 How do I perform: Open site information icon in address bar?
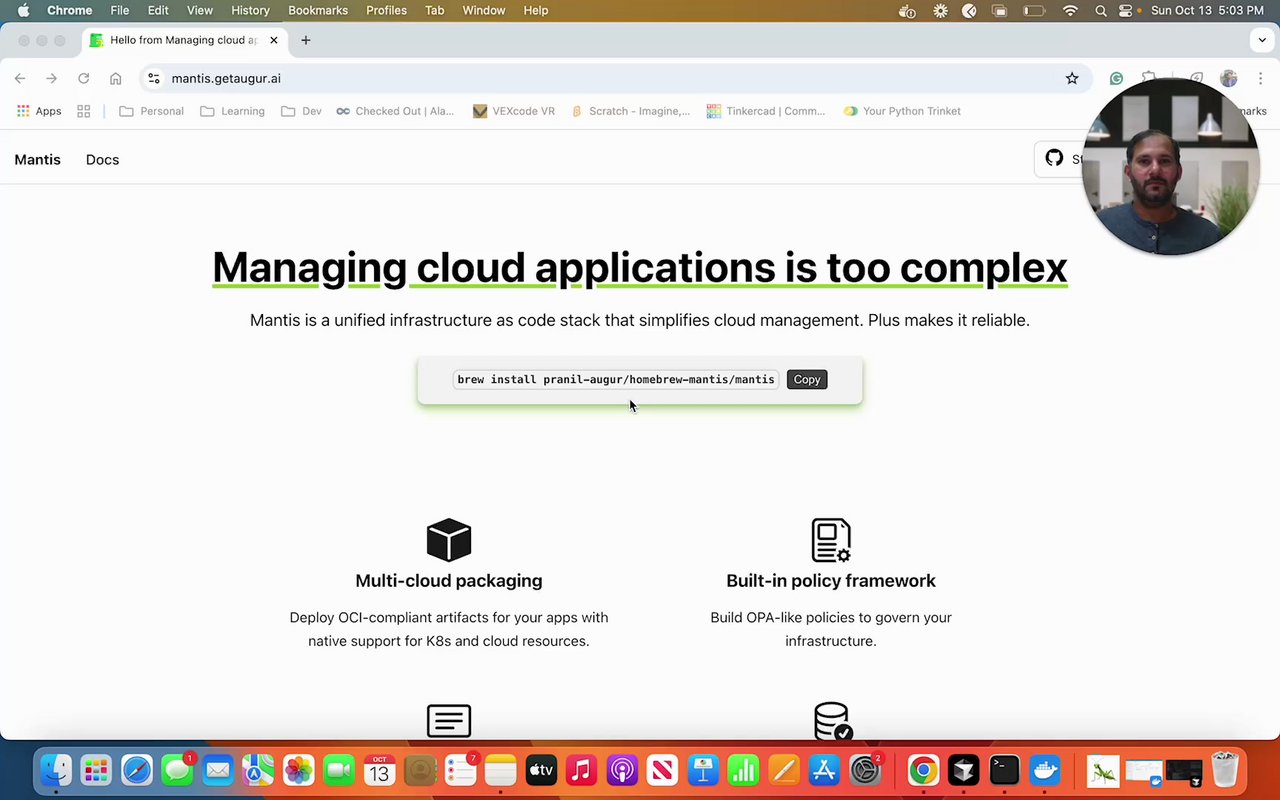(152, 78)
